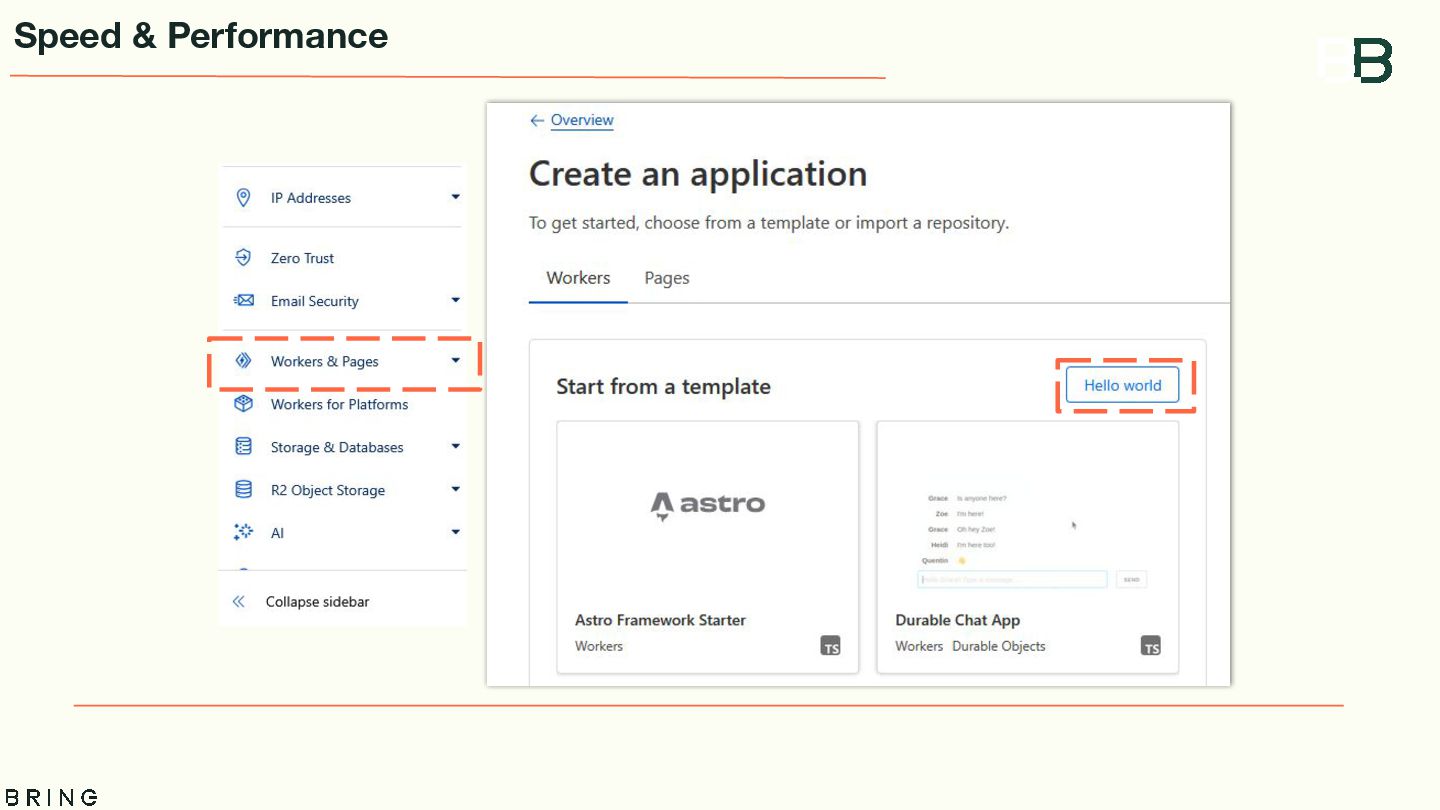Click the R2 Object Storage database icon

pyautogui.click(x=243, y=490)
